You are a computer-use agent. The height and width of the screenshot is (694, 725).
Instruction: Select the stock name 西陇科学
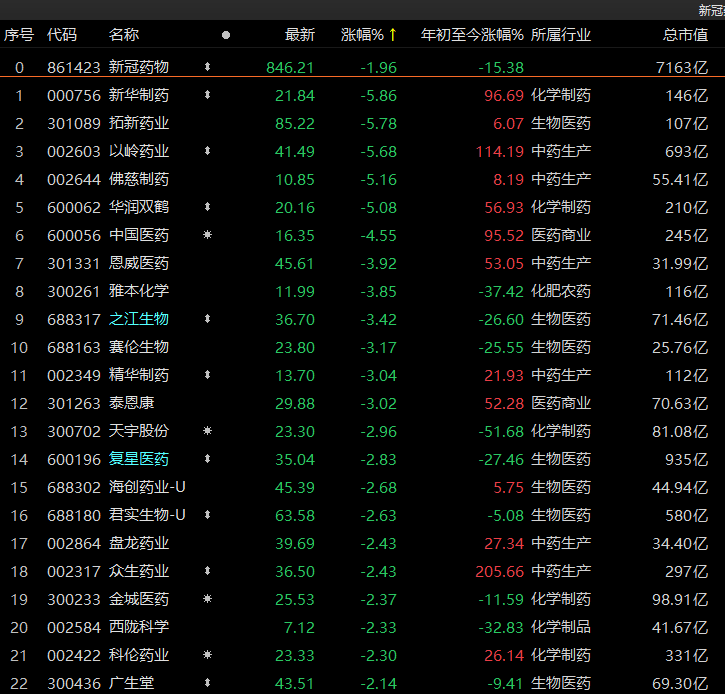pyautogui.click(x=139, y=627)
